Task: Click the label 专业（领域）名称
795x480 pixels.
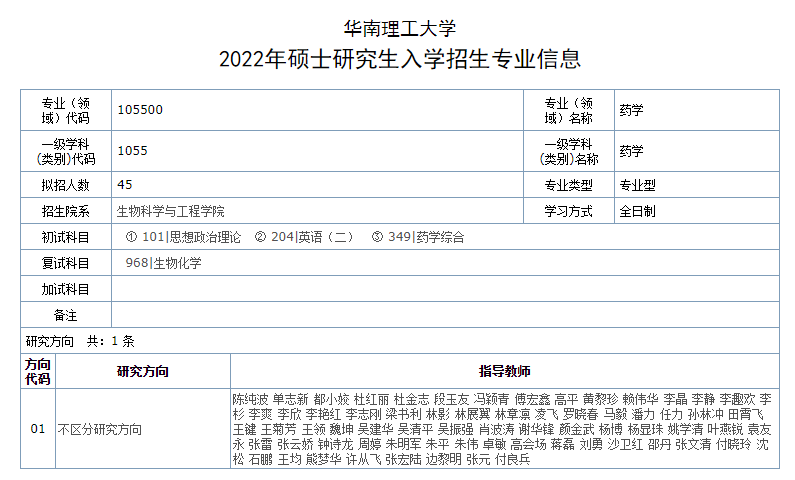Action: point(568,110)
